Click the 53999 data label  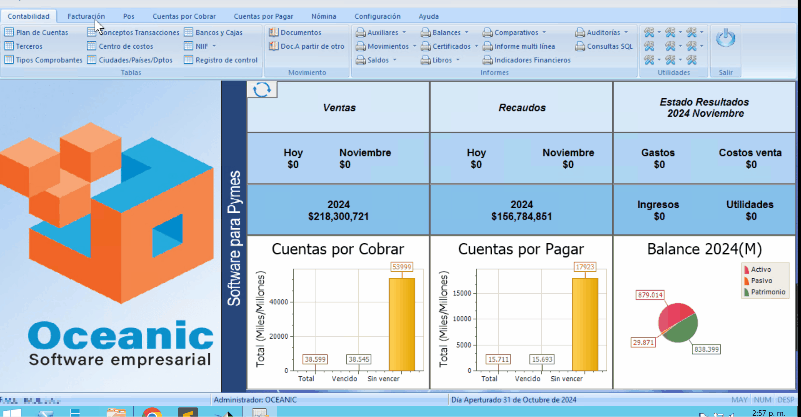pos(402,267)
